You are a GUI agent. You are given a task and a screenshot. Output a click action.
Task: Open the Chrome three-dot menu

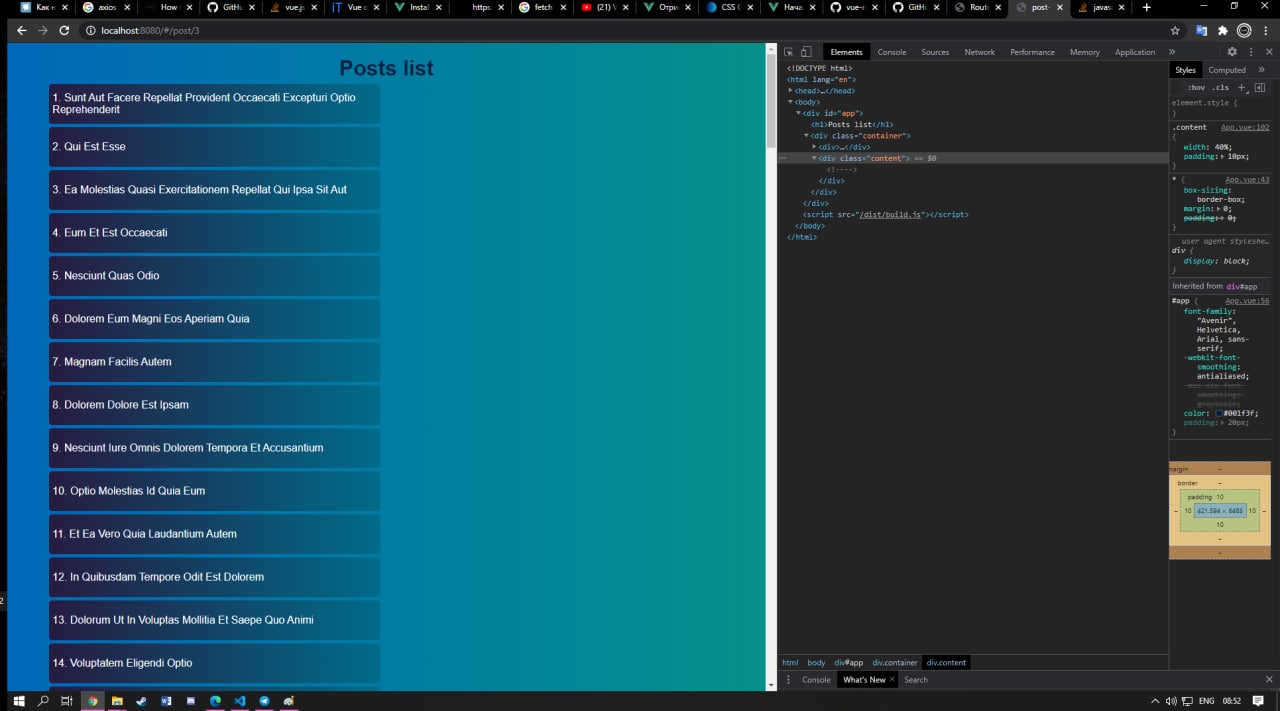[1267, 31]
